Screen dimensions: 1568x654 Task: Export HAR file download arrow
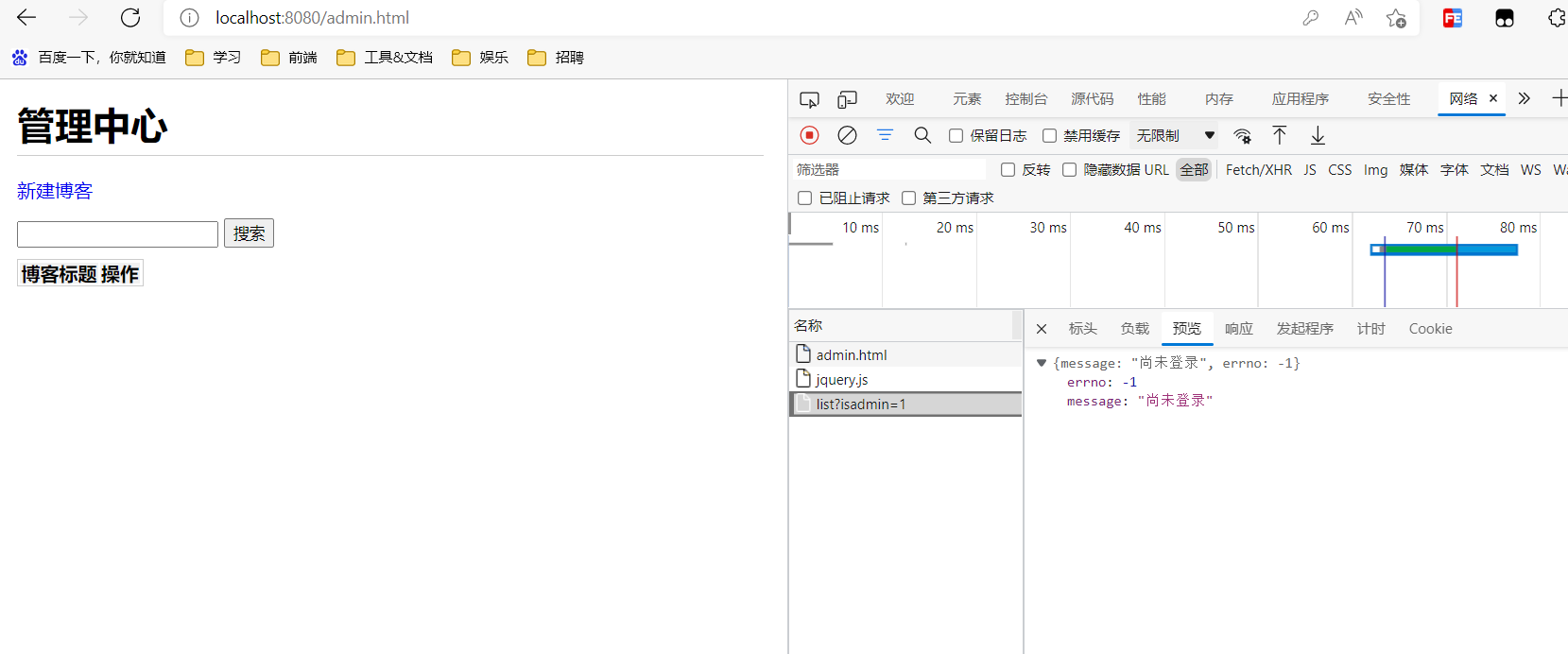click(1318, 136)
